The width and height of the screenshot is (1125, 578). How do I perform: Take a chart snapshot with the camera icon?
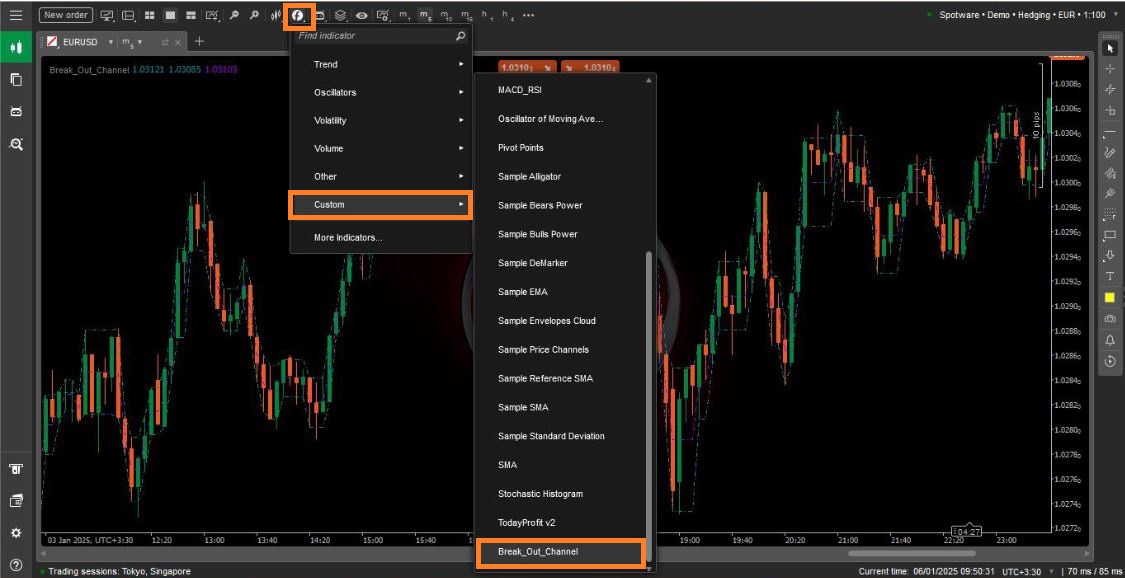tap(1110, 318)
